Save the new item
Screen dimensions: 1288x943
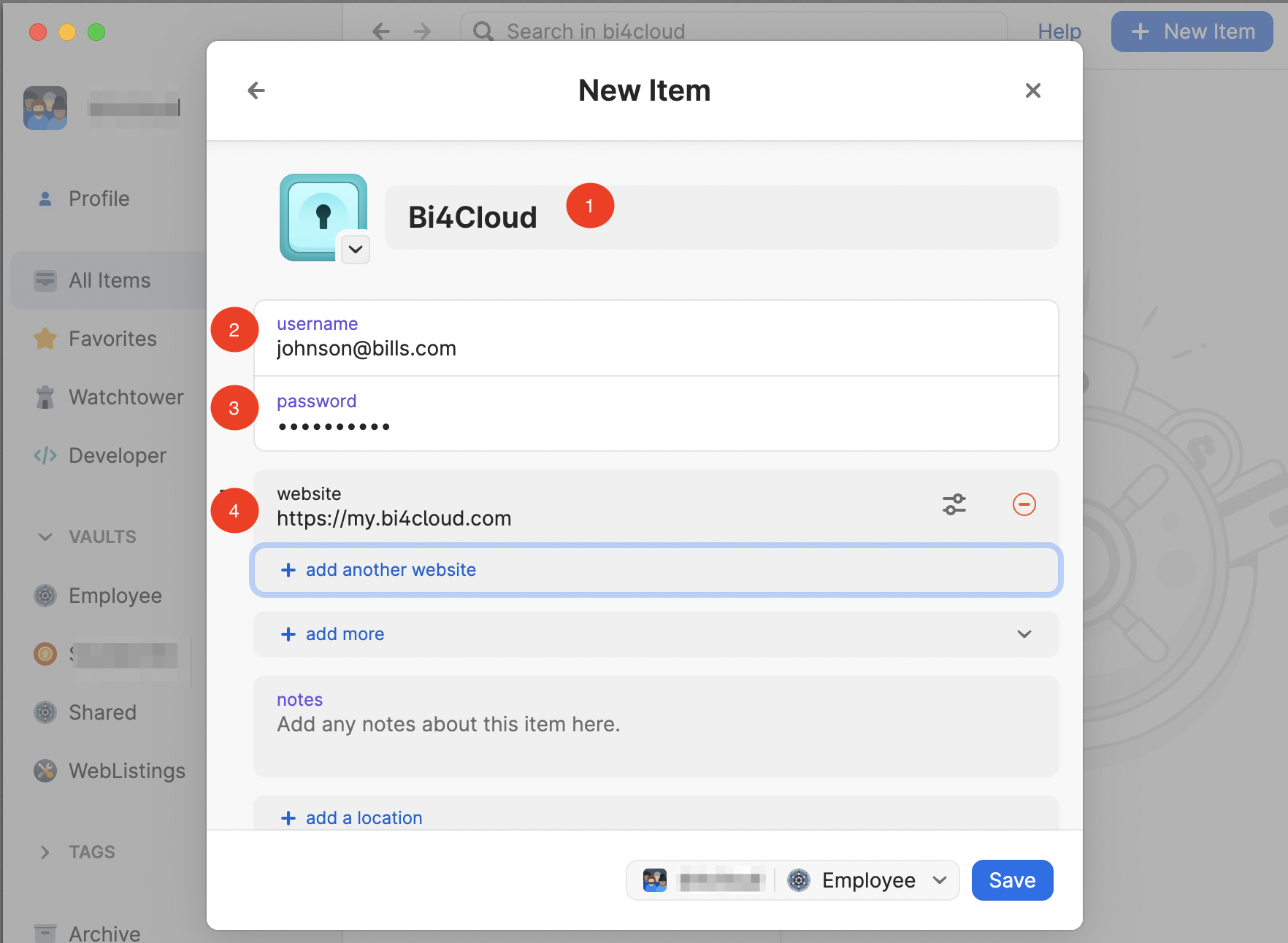coord(1012,880)
